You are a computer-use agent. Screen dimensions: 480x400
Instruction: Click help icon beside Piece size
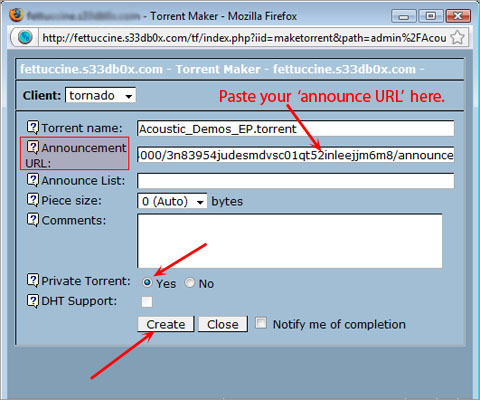pyautogui.click(x=33, y=200)
